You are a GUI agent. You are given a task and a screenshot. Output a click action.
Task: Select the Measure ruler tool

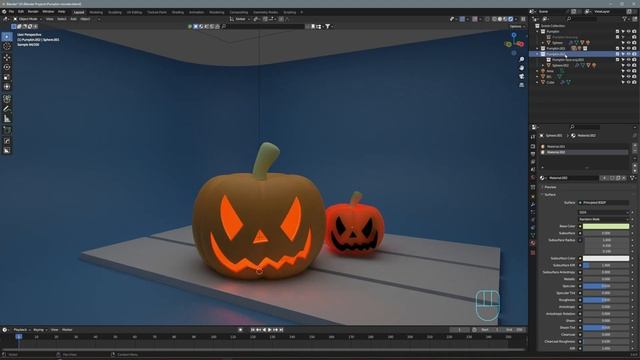pyautogui.click(x=7, y=119)
